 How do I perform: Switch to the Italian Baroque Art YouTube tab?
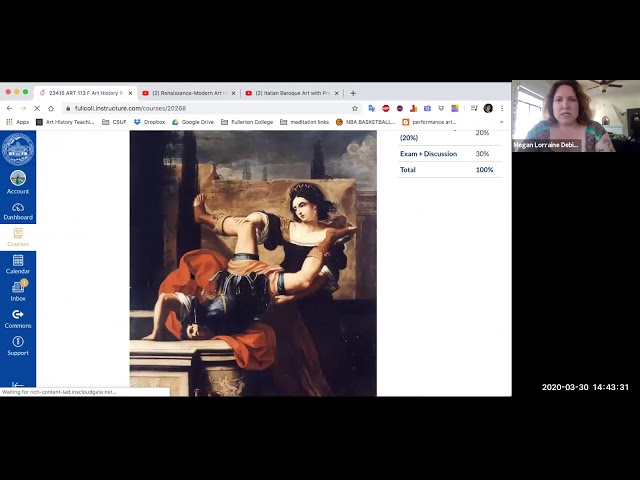(293, 93)
